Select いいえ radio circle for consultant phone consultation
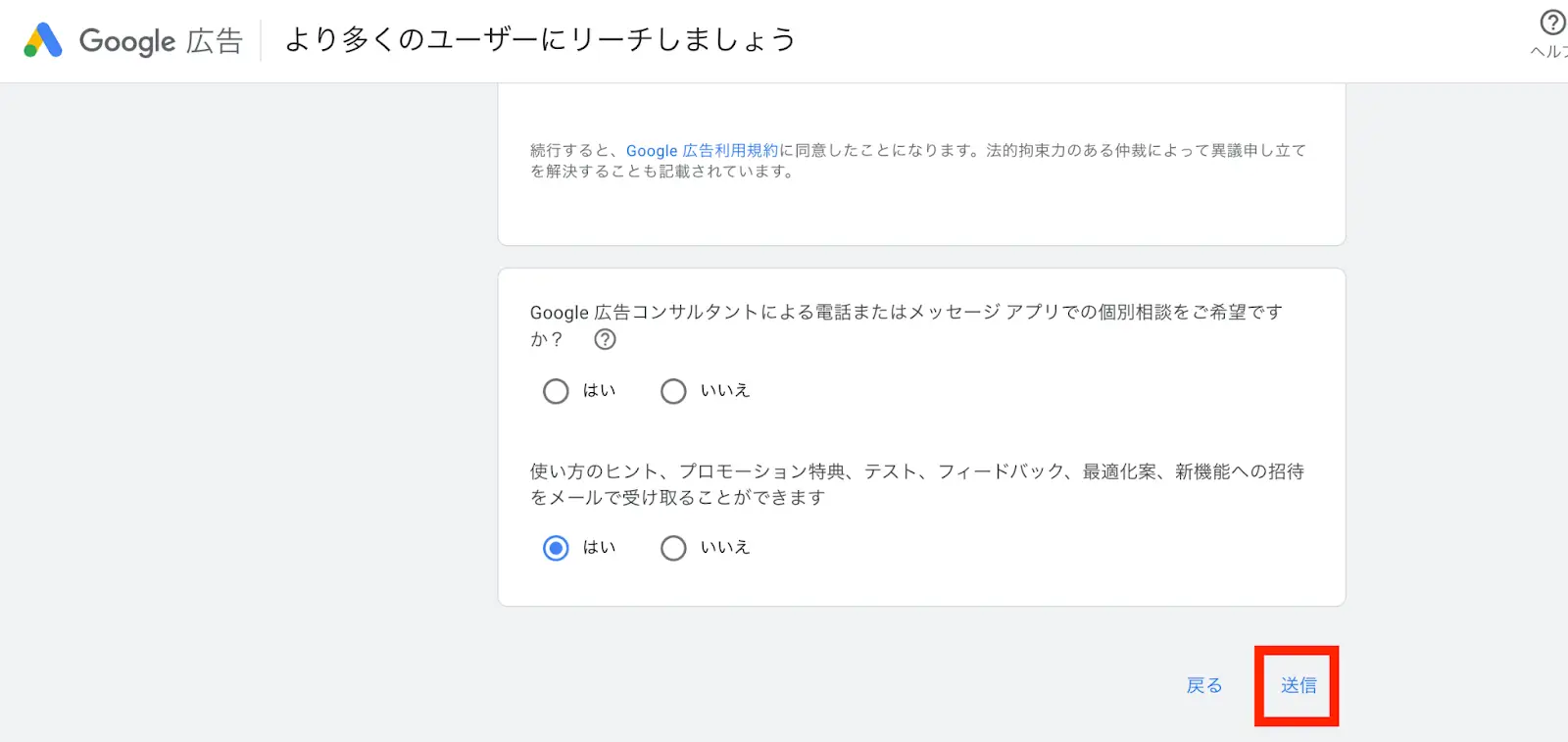Image resolution: width=1568 pixels, height=742 pixels. [673, 391]
